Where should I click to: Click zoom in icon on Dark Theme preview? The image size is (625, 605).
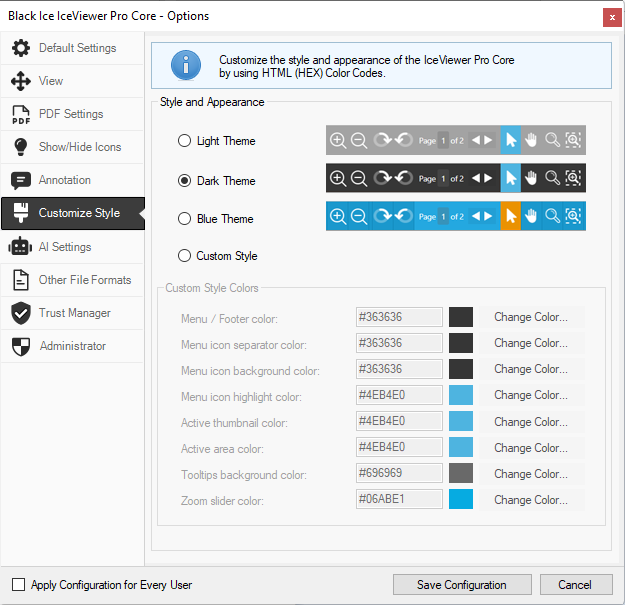[338, 178]
